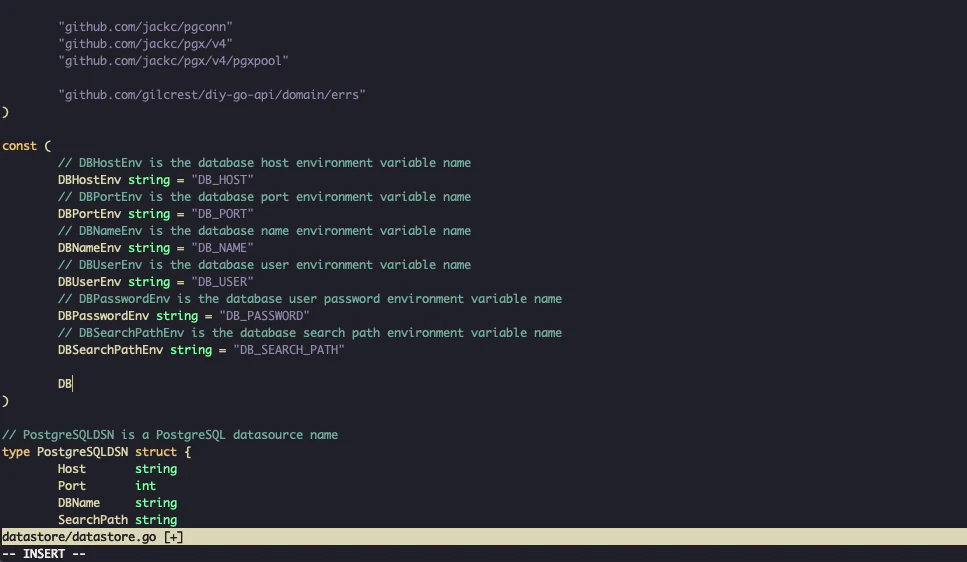The width and height of the screenshot is (967, 562).
Task: Click the INSERT mode indicator
Action: (x=44, y=554)
